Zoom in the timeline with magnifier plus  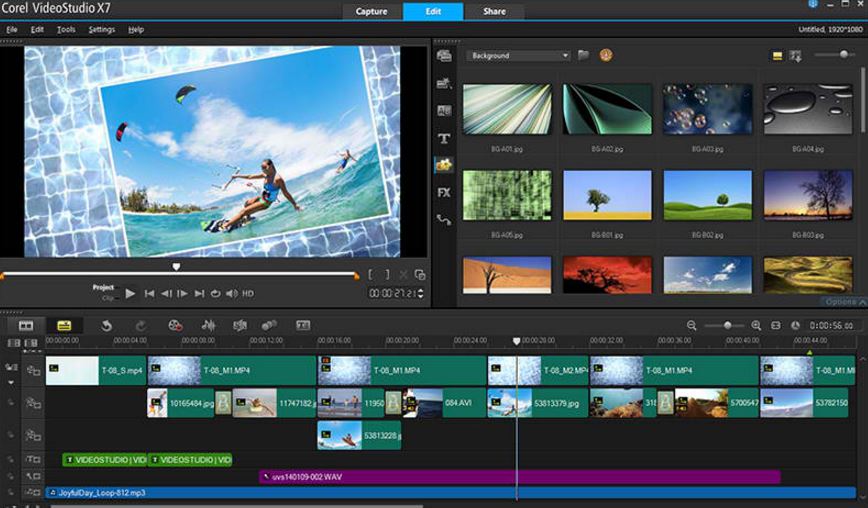pos(756,325)
